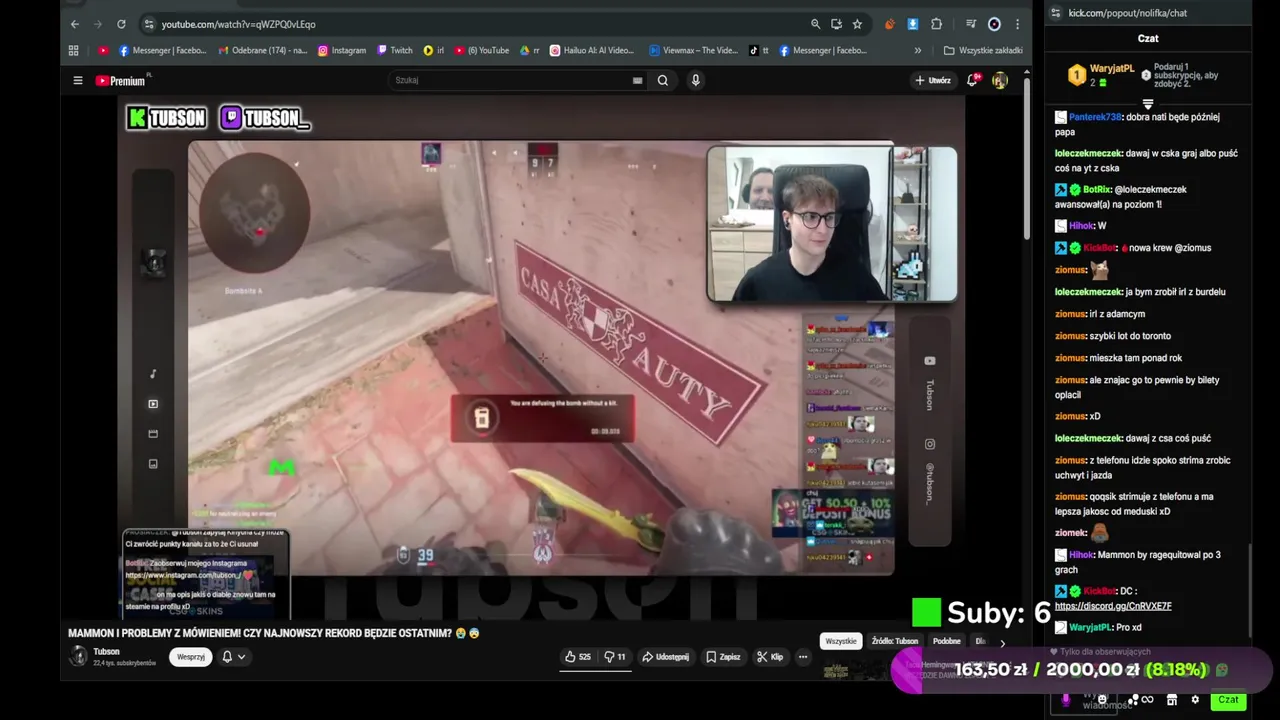Open the Discord link in Kick chat
1280x720 pixels.
pos(1113,606)
